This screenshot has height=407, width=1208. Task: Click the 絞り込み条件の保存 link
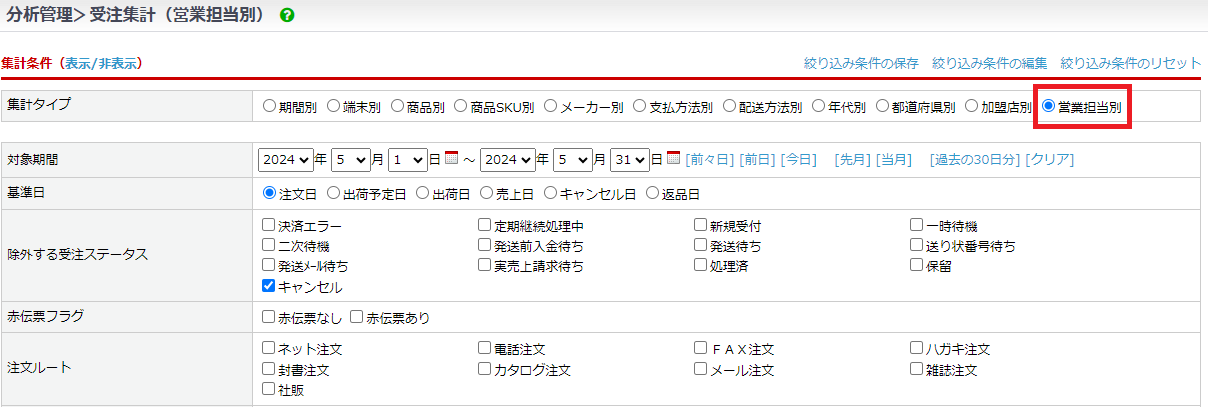(x=861, y=63)
